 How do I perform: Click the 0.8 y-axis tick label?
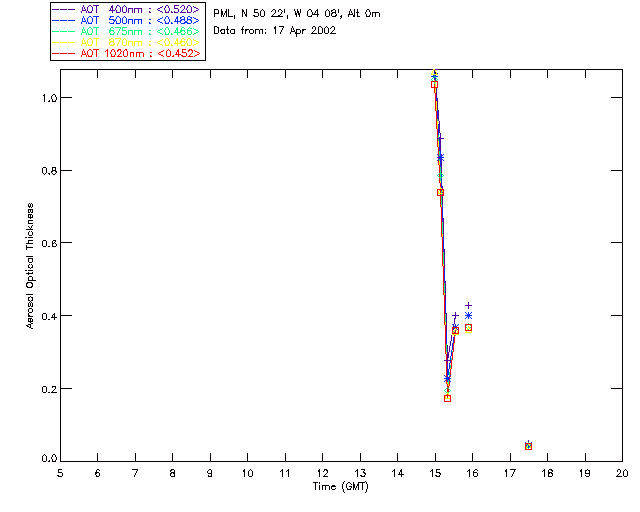[x=49, y=171]
